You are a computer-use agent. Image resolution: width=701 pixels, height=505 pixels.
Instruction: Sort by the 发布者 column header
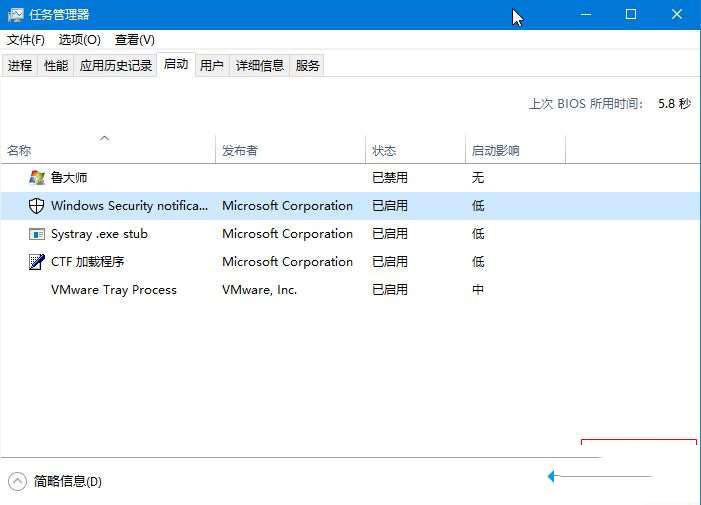(x=290, y=151)
